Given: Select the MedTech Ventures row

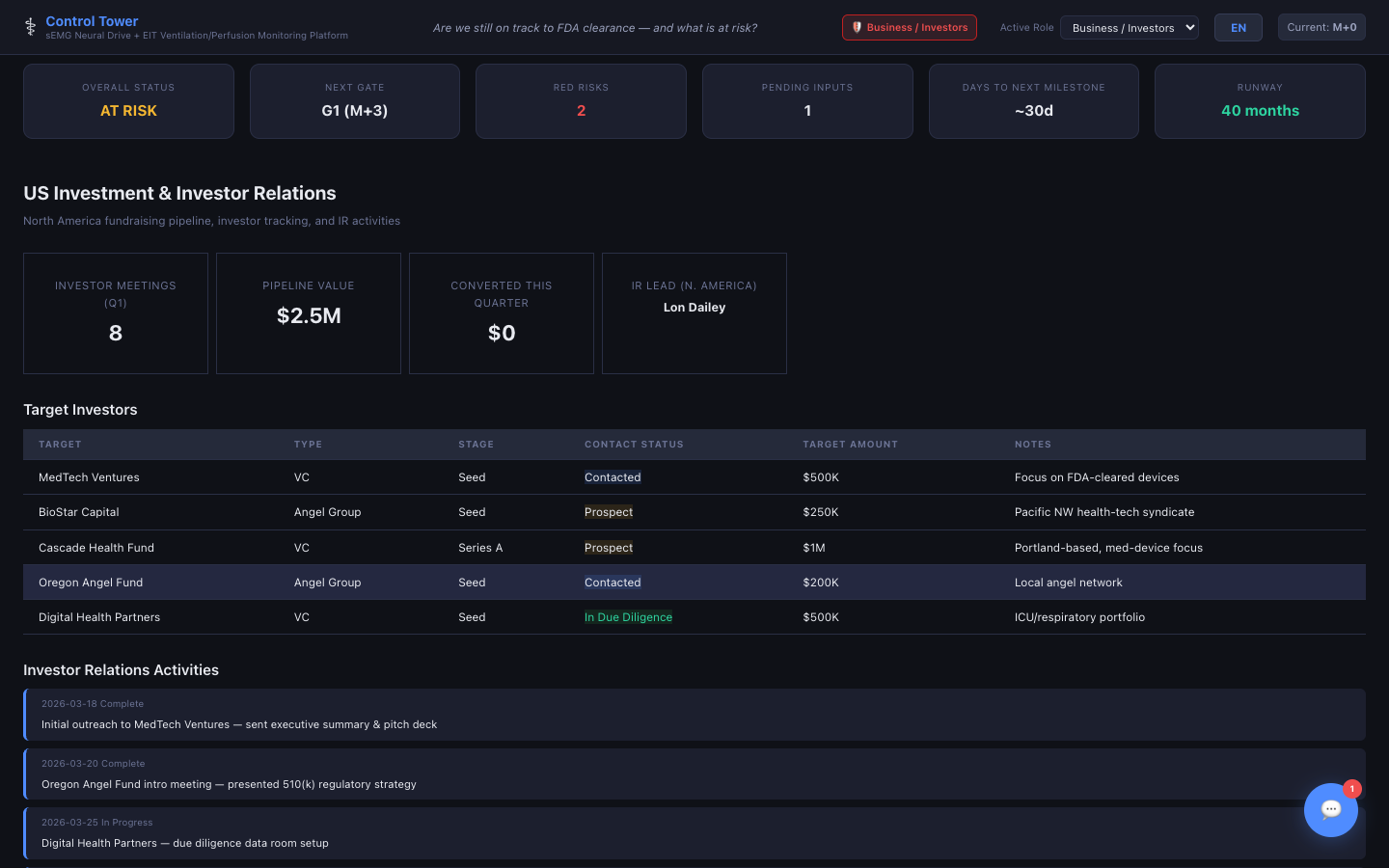Looking at the screenshot, I should click(89, 477).
